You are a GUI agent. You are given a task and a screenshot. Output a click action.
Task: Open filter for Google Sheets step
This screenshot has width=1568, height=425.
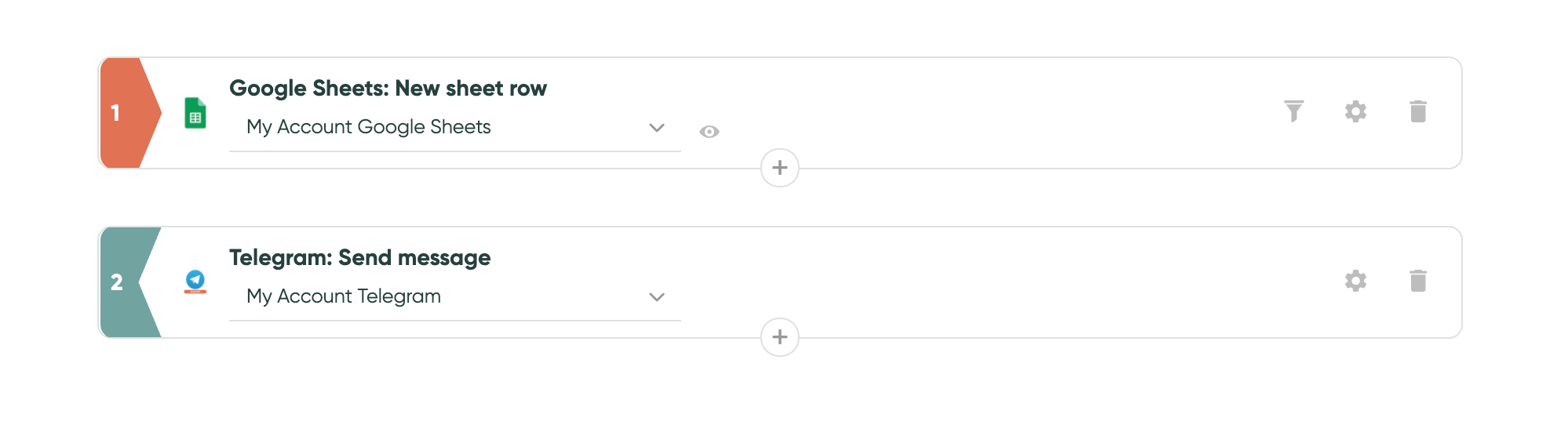pyautogui.click(x=1293, y=111)
